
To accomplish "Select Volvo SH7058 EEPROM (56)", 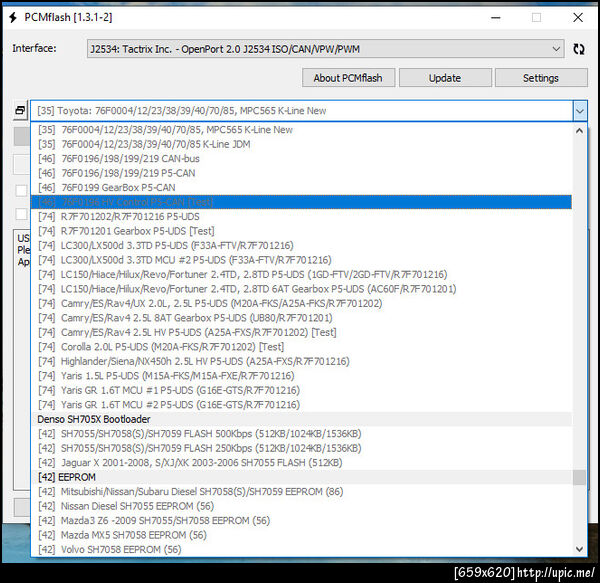I will point(301,550).
